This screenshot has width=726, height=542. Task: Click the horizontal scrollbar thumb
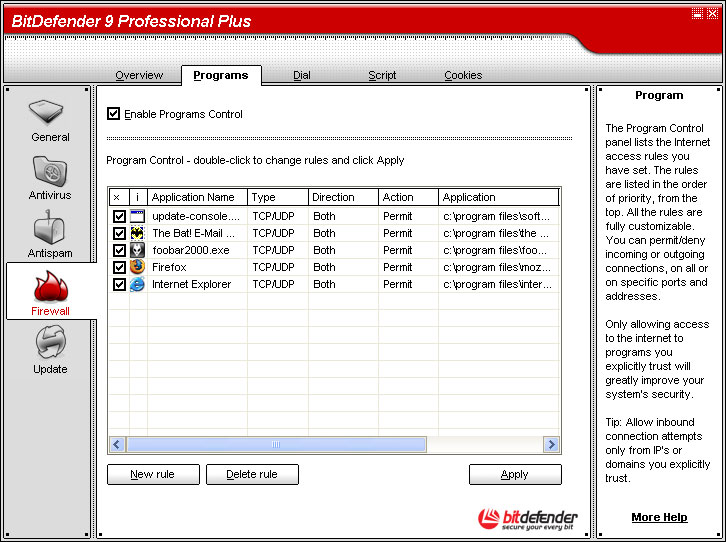coord(276,444)
